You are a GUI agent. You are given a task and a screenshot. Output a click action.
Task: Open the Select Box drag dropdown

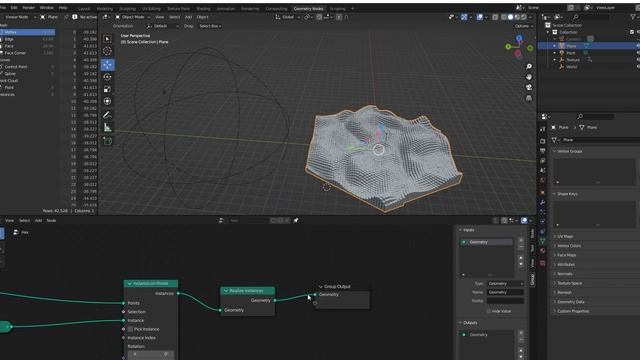coord(210,26)
